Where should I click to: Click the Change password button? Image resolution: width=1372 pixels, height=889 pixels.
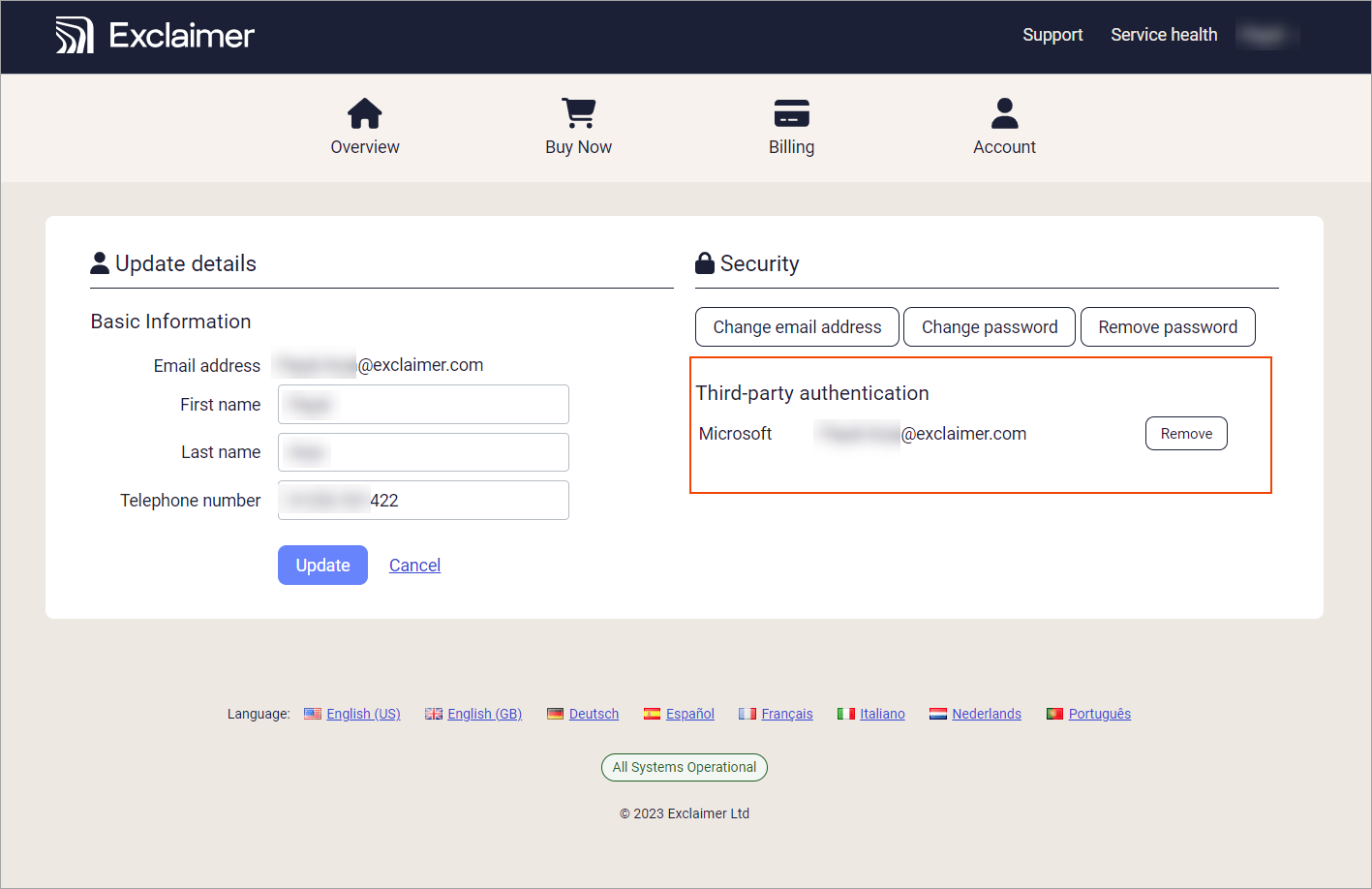pyautogui.click(x=989, y=327)
